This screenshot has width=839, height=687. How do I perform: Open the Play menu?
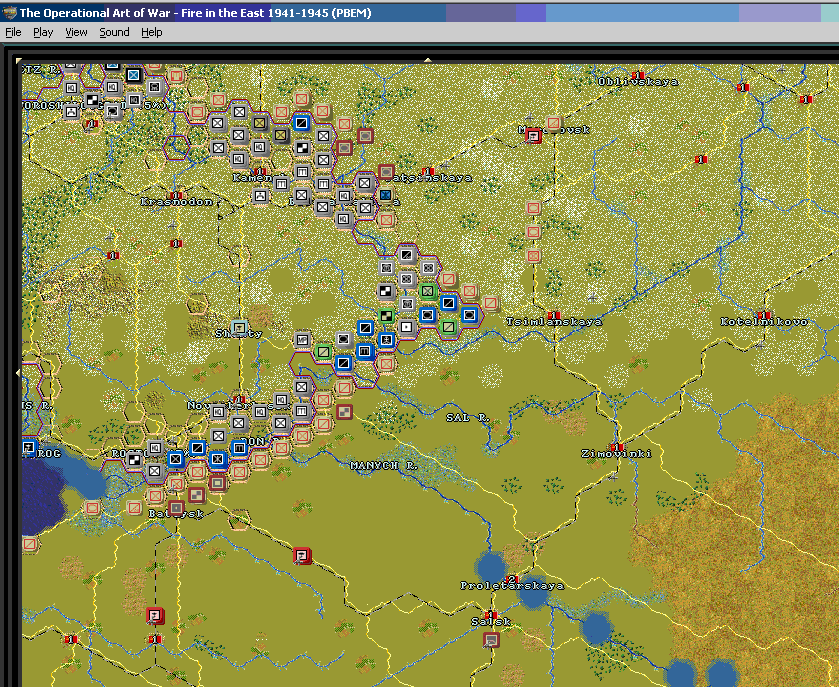(43, 32)
